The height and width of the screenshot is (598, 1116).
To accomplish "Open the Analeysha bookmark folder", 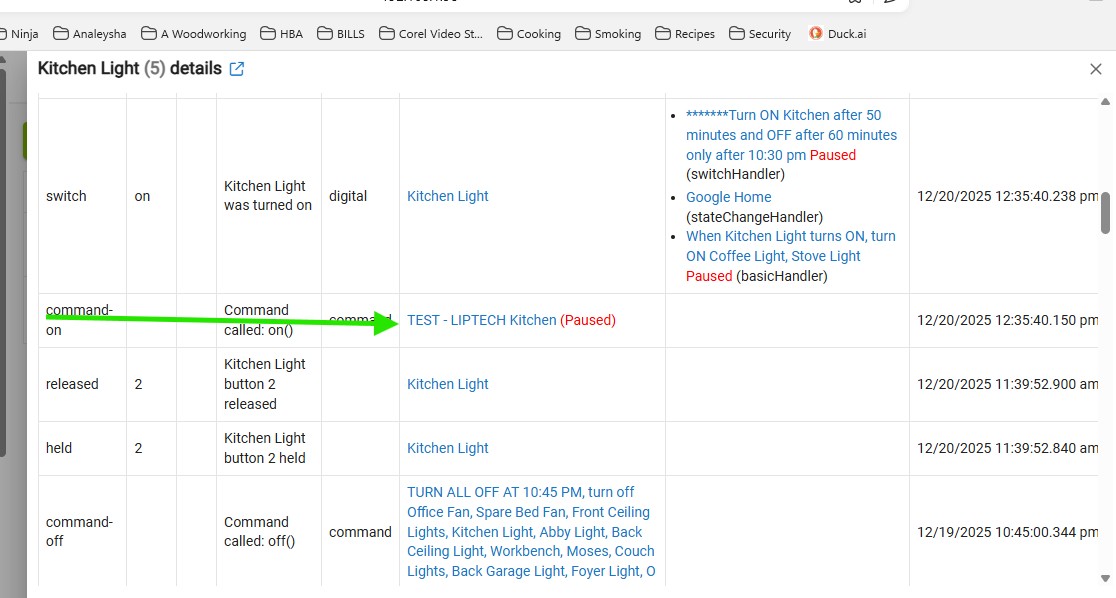I will (x=89, y=34).
